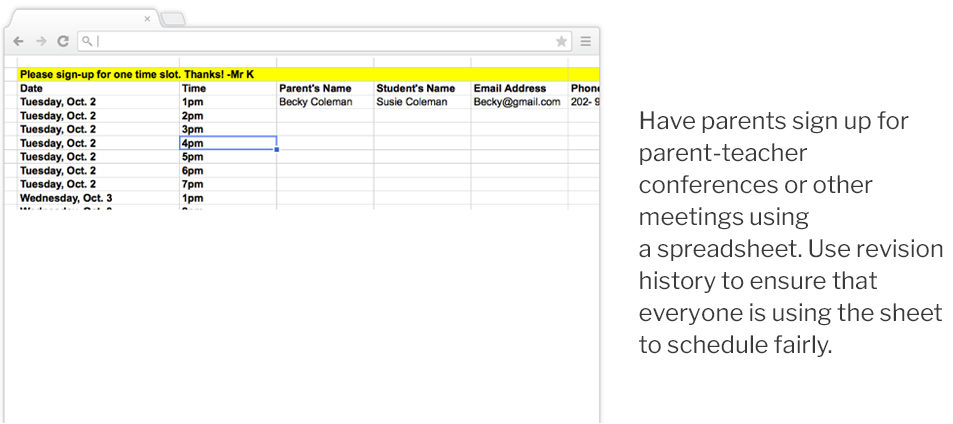Reload the page with the refresh icon
Image resolution: width=953 pixels, height=424 pixels.
tap(63, 41)
